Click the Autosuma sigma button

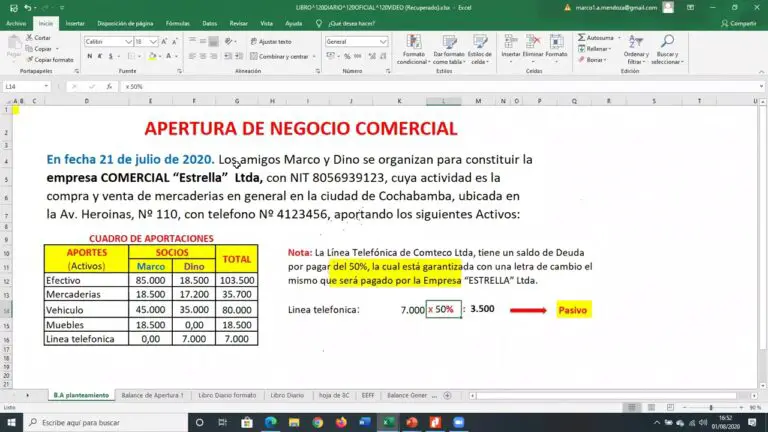[596, 38]
